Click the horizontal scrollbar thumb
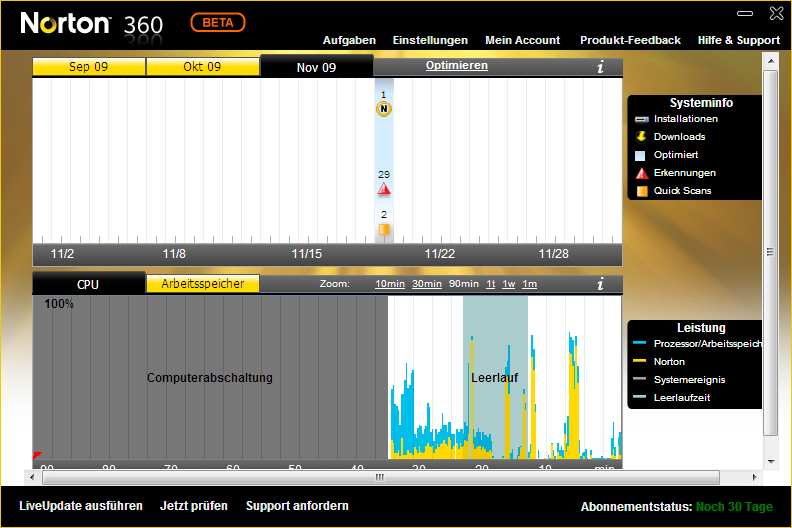The image size is (792, 528). tap(381, 477)
